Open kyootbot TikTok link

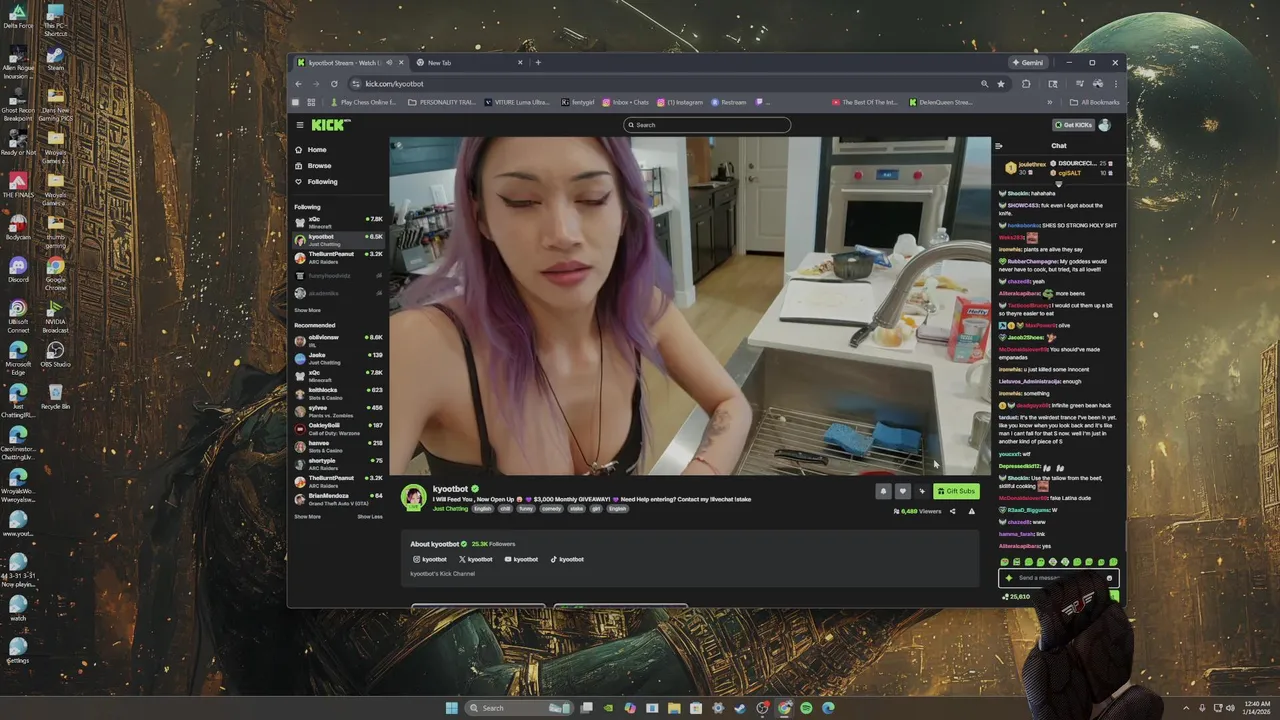coord(567,560)
